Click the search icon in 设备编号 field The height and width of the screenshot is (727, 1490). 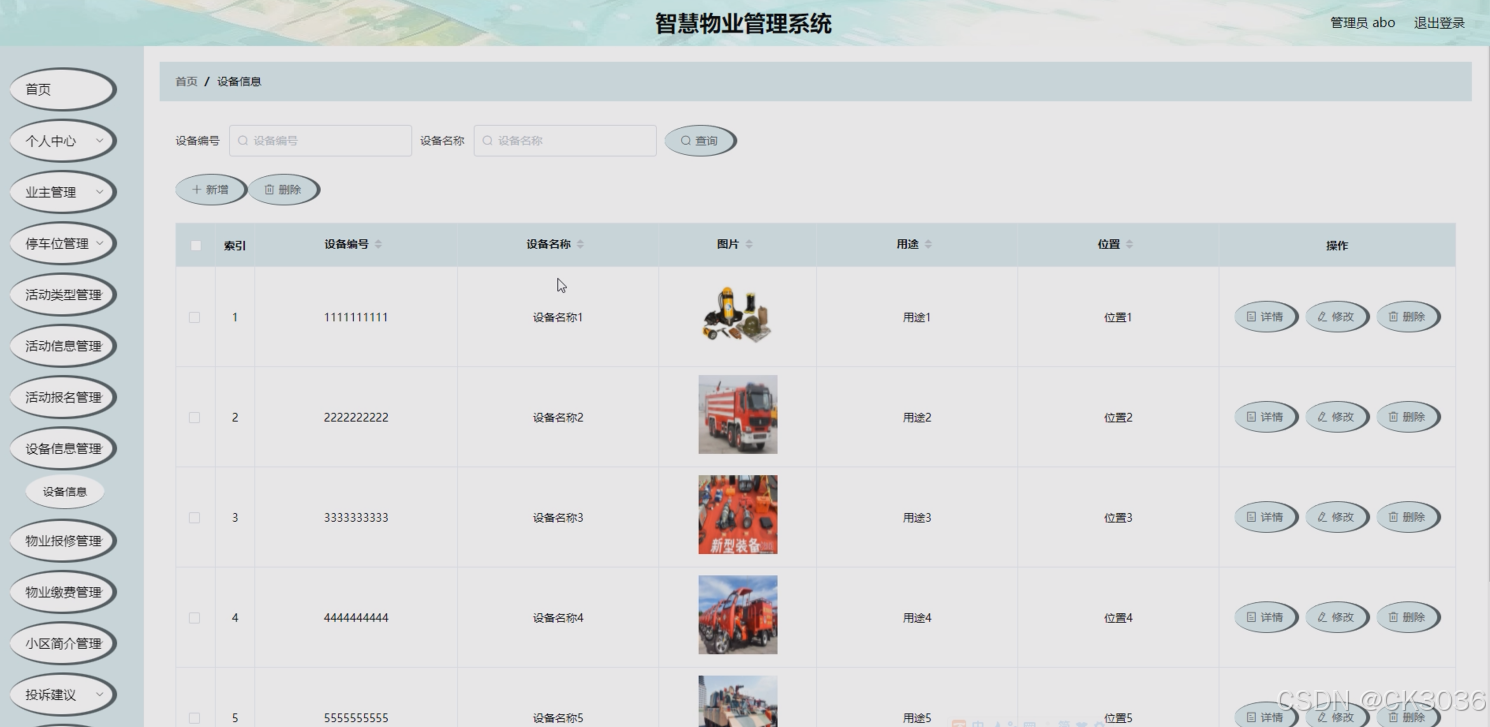(242, 141)
